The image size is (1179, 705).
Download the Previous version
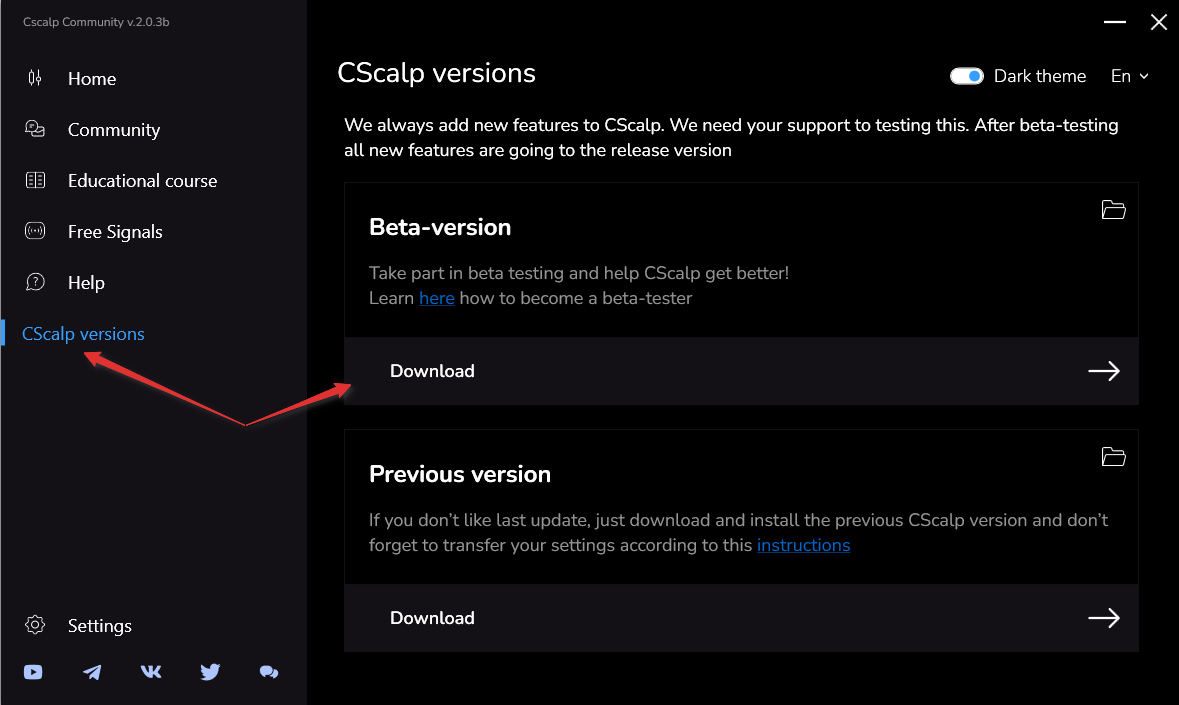[x=741, y=618]
